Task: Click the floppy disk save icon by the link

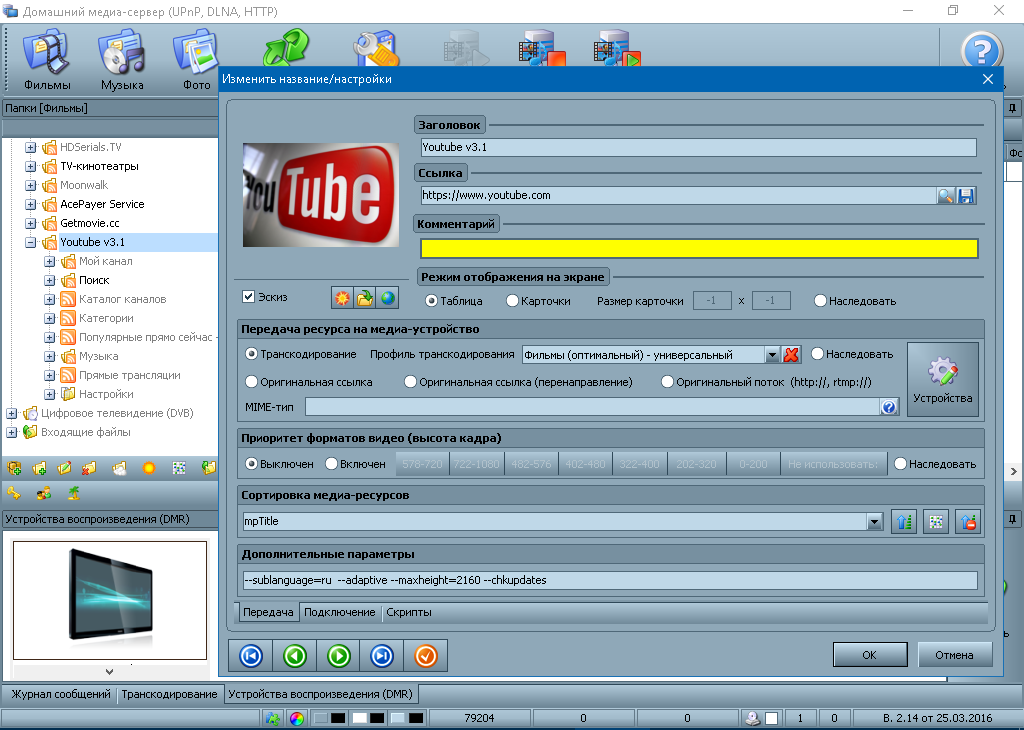Action: tap(966, 196)
